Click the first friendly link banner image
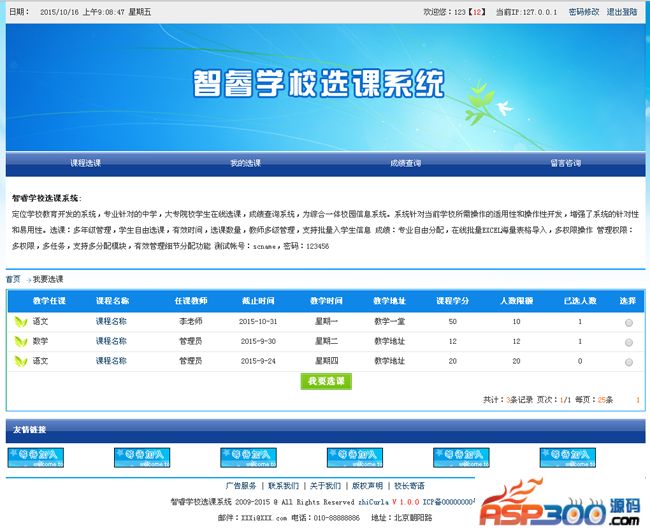This screenshot has height=530, width=650. pos(35,457)
